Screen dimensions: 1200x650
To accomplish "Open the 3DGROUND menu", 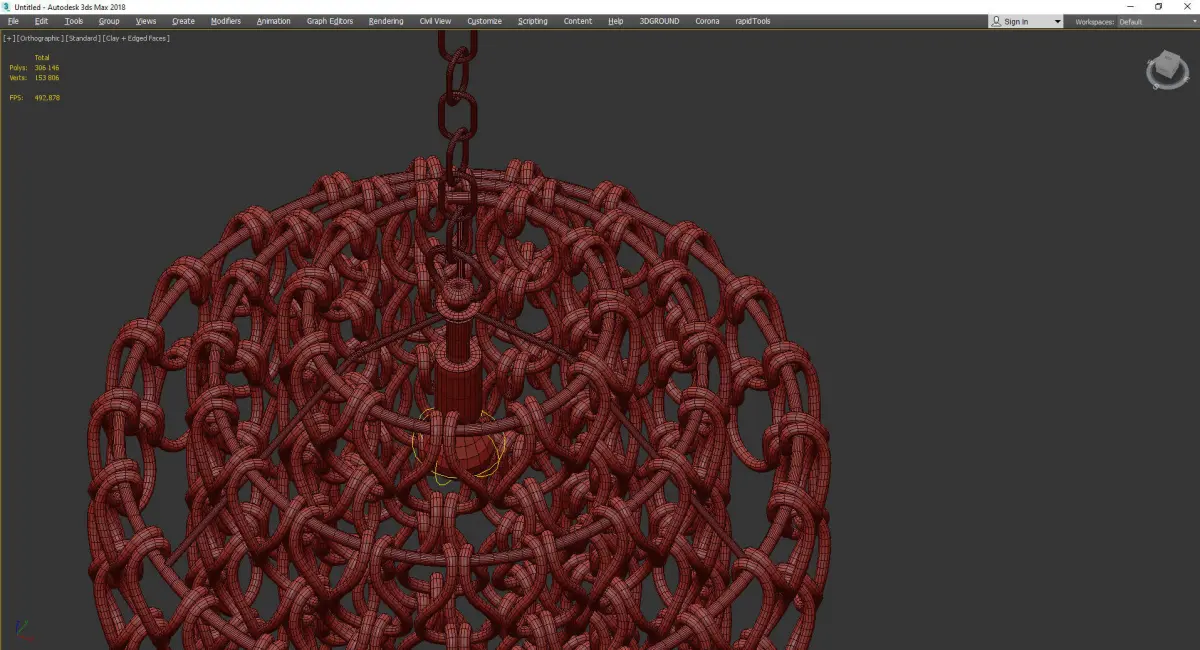I will pos(661,21).
